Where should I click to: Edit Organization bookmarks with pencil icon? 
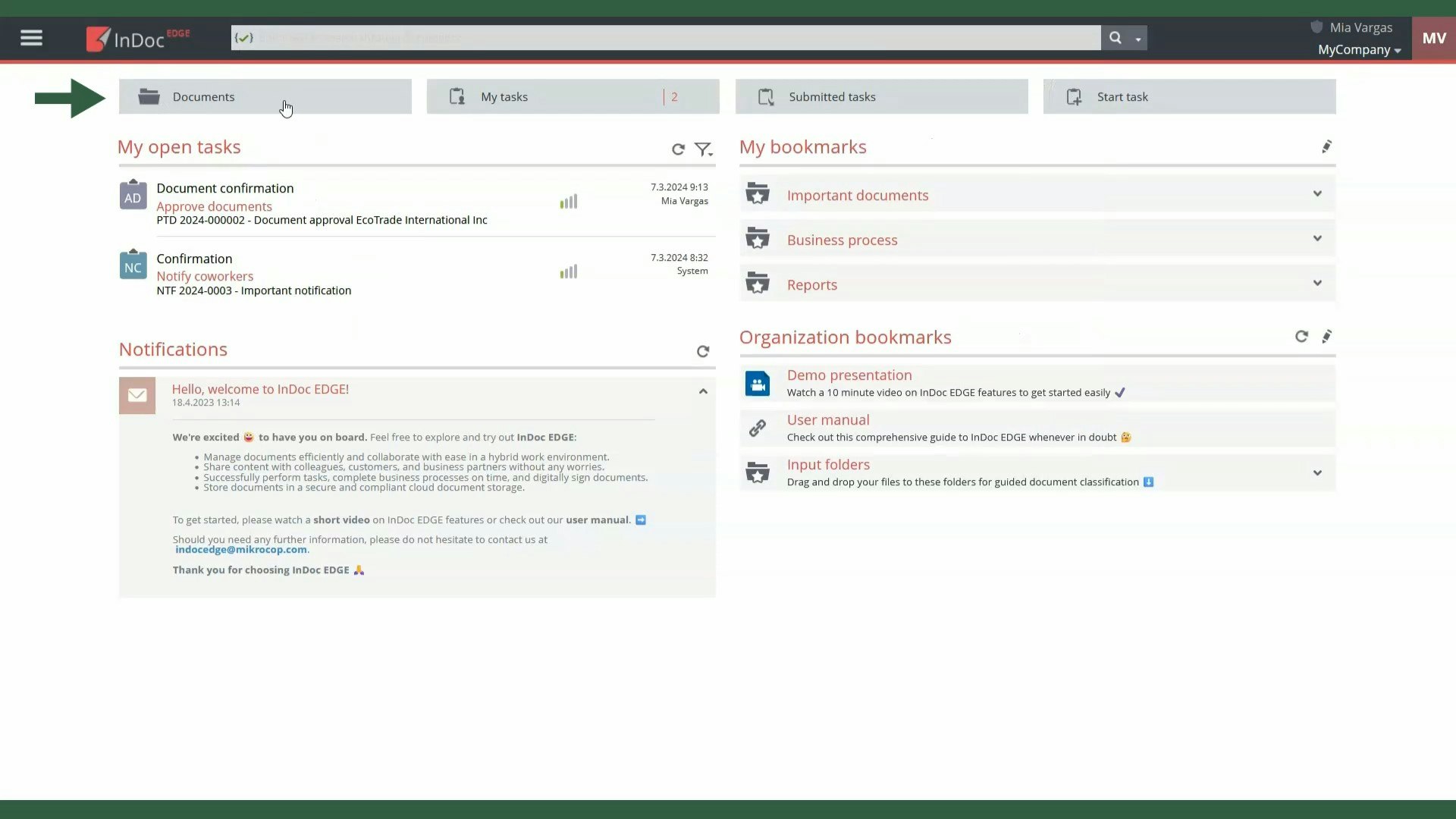coord(1326,337)
